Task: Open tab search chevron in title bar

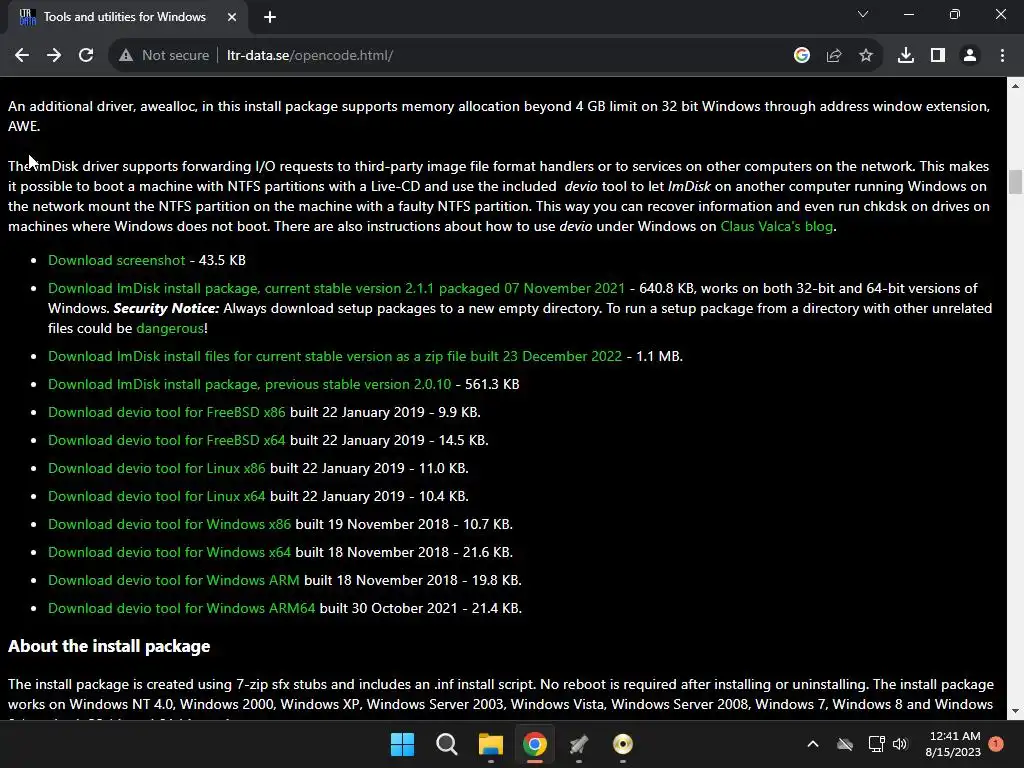Action: pyautogui.click(x=863, y=14)
